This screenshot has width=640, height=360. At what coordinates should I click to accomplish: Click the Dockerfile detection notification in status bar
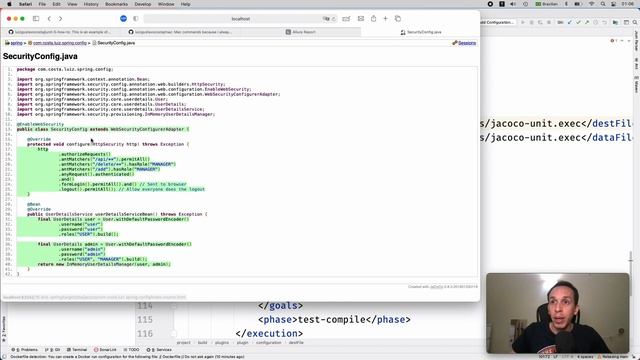click(x=127, y=357)
